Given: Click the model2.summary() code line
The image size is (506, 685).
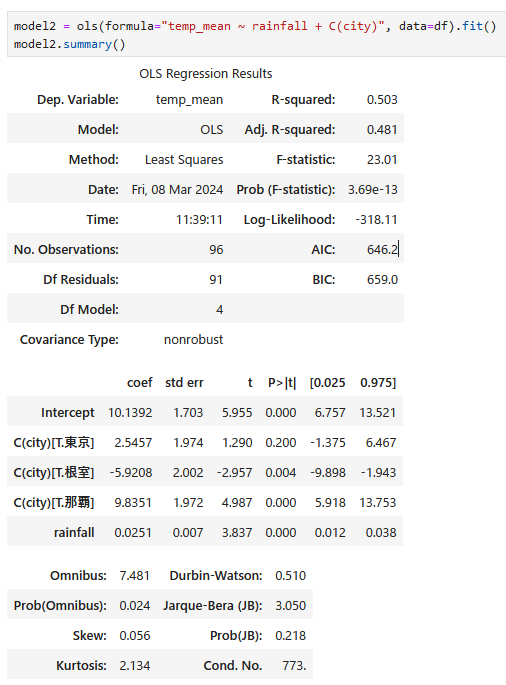Looking at the screenshot, I should (x=69, y=45).
